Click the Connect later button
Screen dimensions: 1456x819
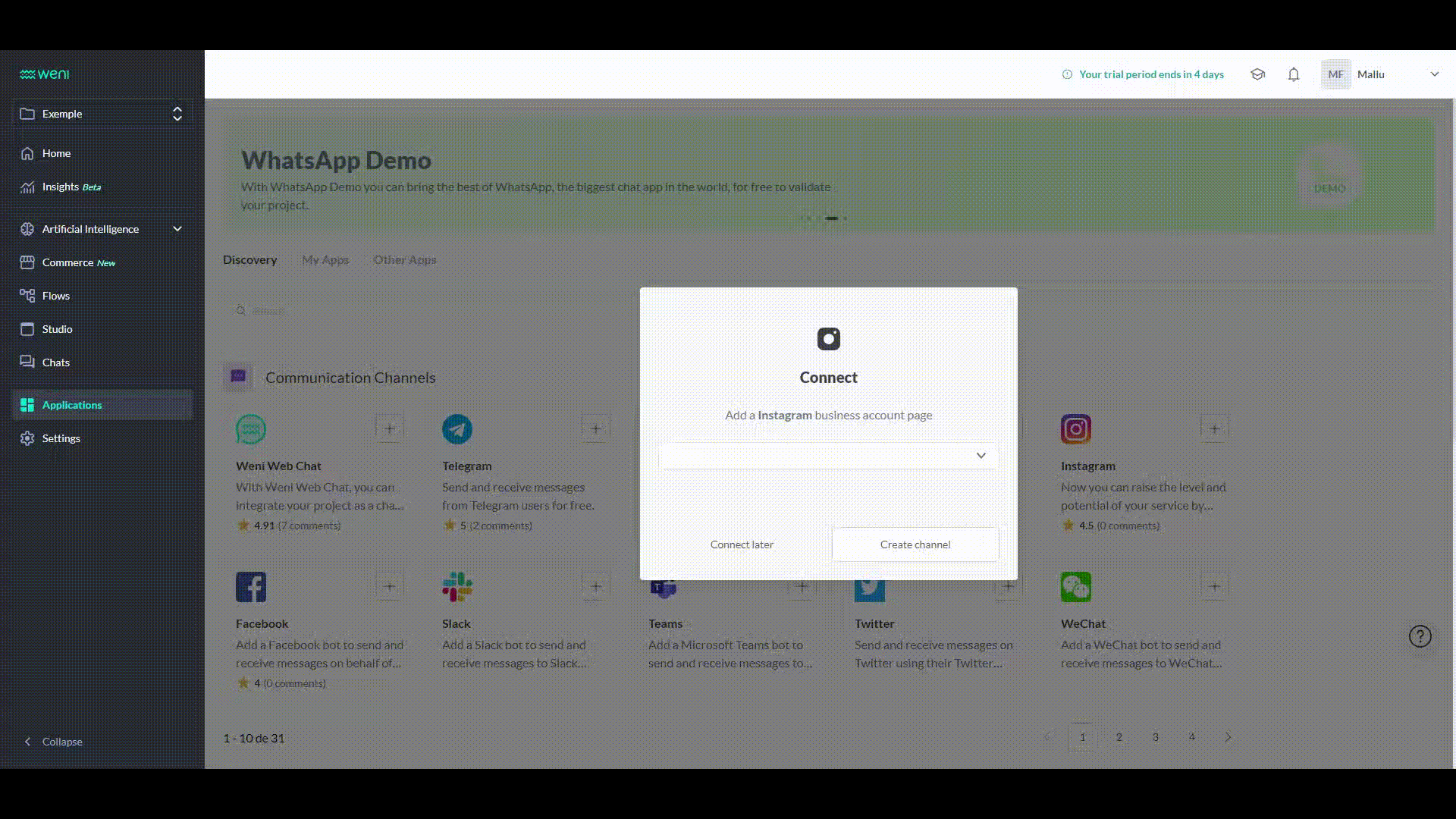pos(742,544)
